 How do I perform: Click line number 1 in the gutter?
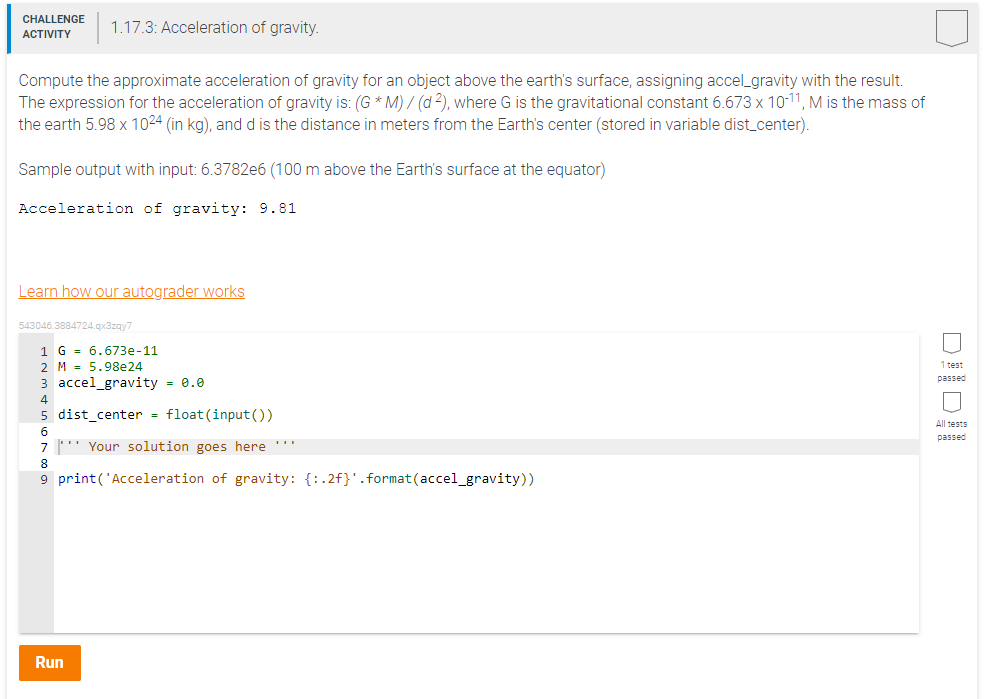[x=43, y=350]
